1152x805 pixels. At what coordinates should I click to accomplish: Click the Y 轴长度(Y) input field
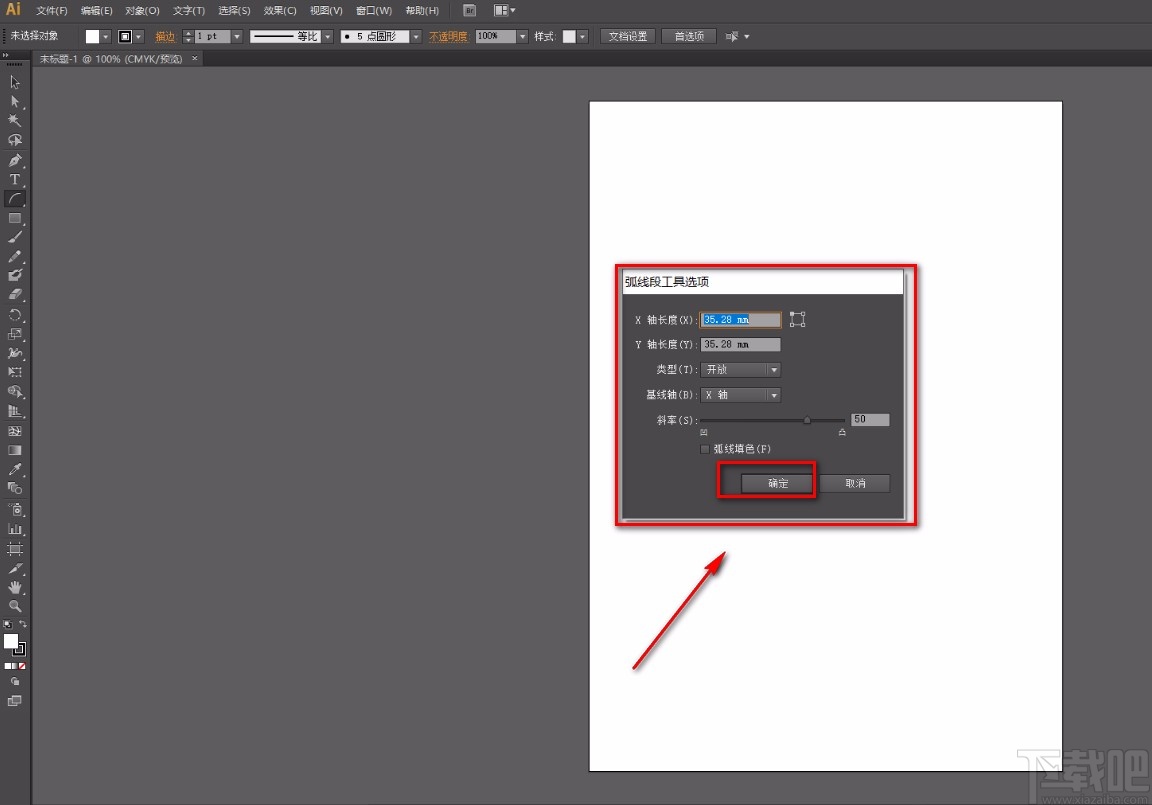[x=740, y=344]
